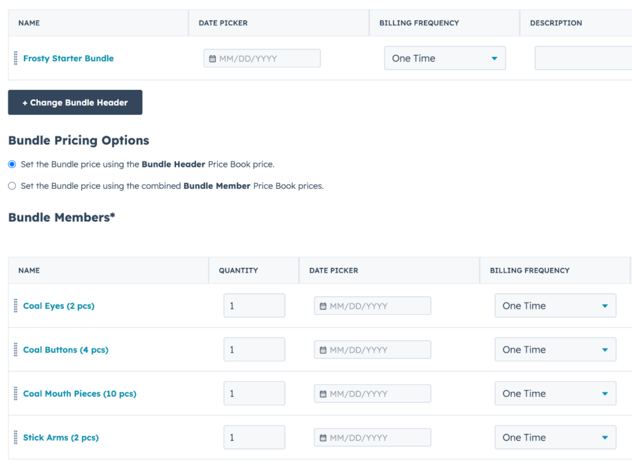Screen dimensions: 632x467
Task: Expand billing frequency dropdown for Coal Mouth Pieces
Action: click(x=555, y=394)
